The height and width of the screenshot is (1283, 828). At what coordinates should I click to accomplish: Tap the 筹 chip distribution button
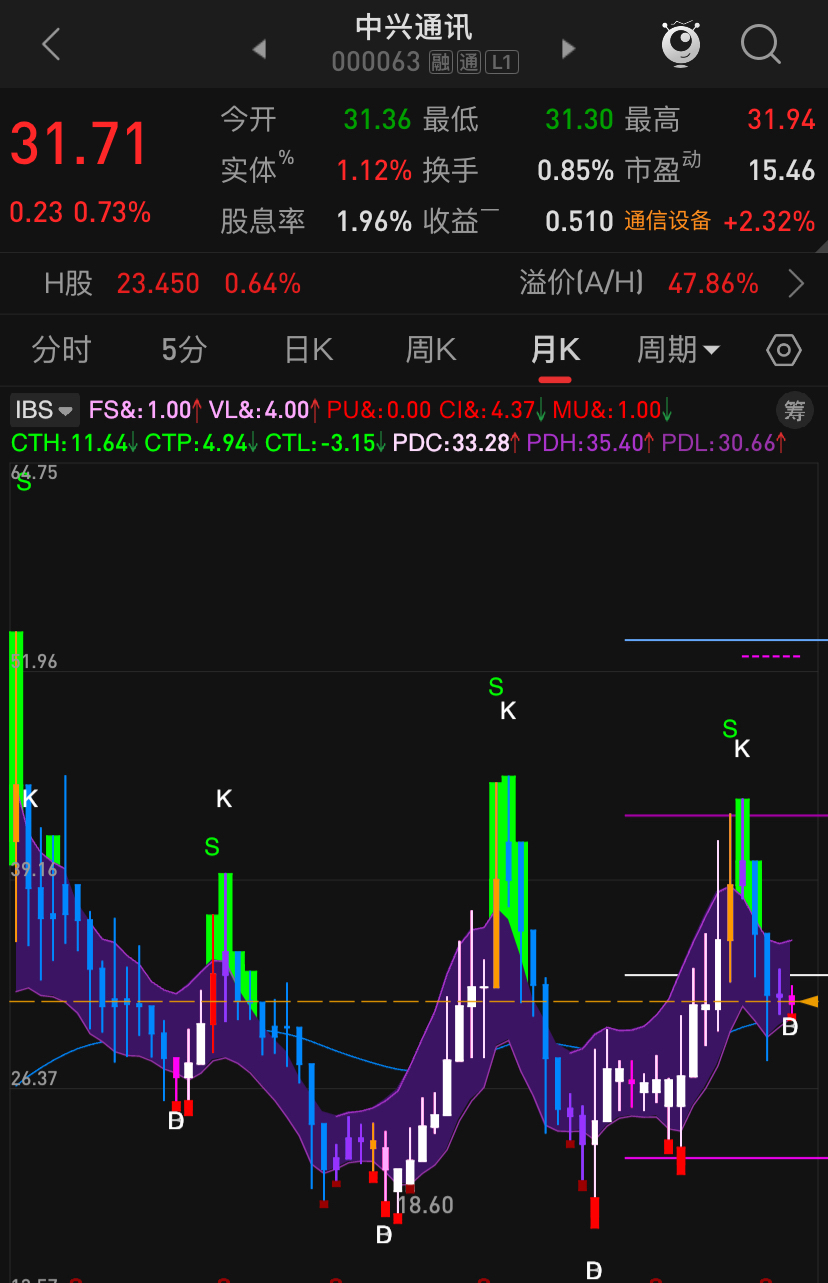(794, 410)
